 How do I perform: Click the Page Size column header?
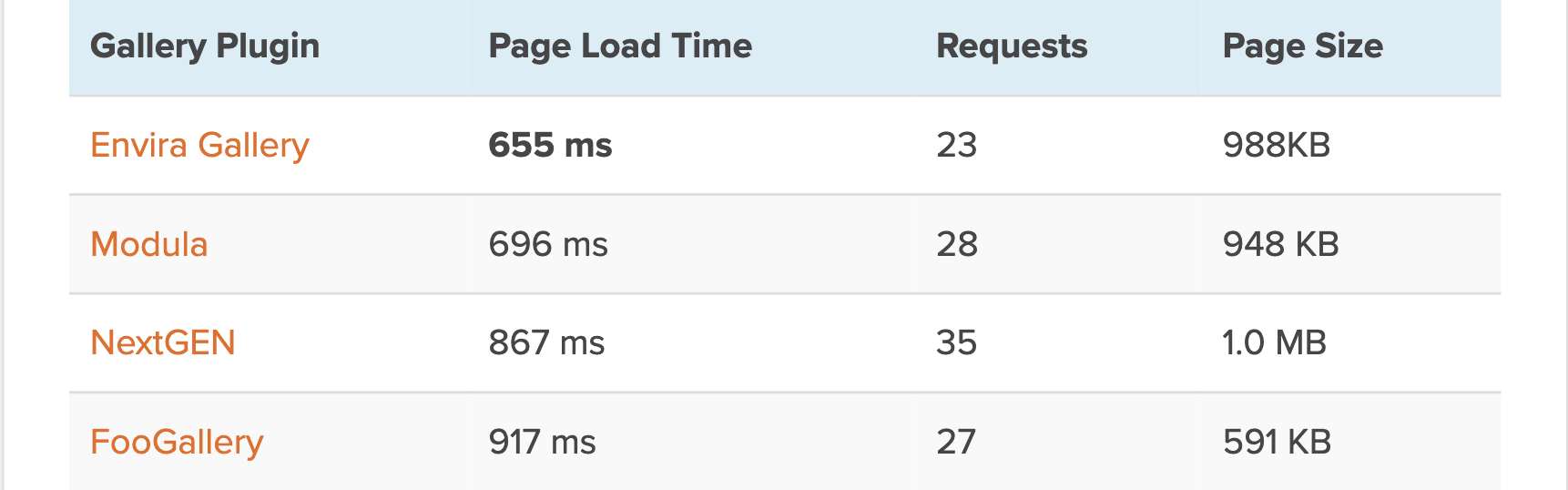pyautogui.click(x=1302, y=46)
